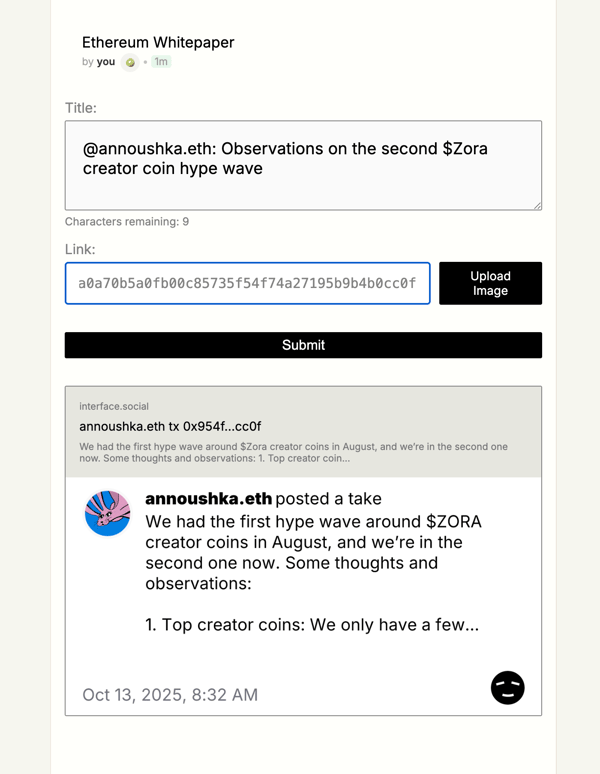
Task: Click the 'you' author name
Action: pyautogui.click(x=106, y=62)
